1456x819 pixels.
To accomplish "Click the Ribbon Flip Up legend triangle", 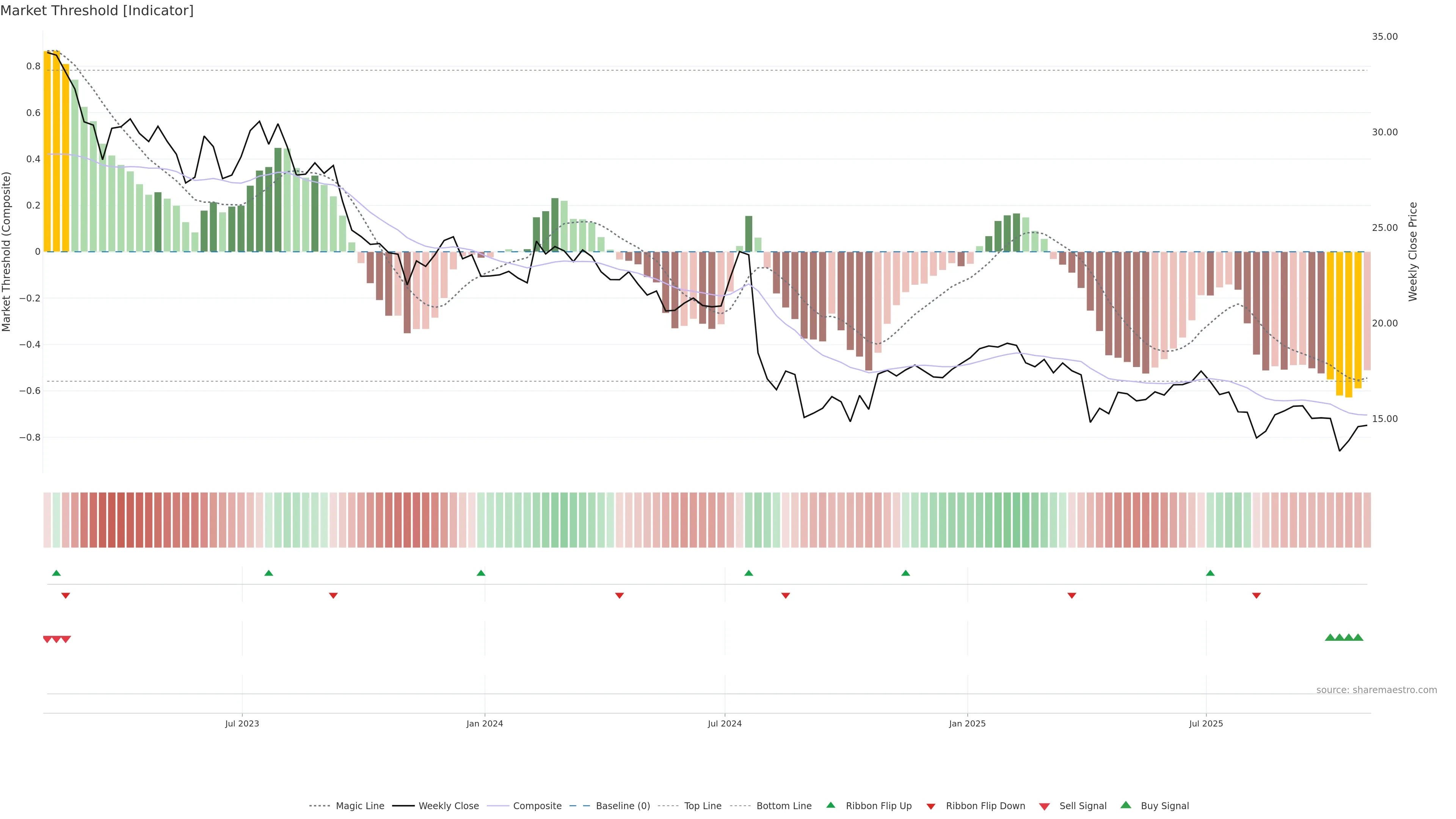I will pos(831,805).
